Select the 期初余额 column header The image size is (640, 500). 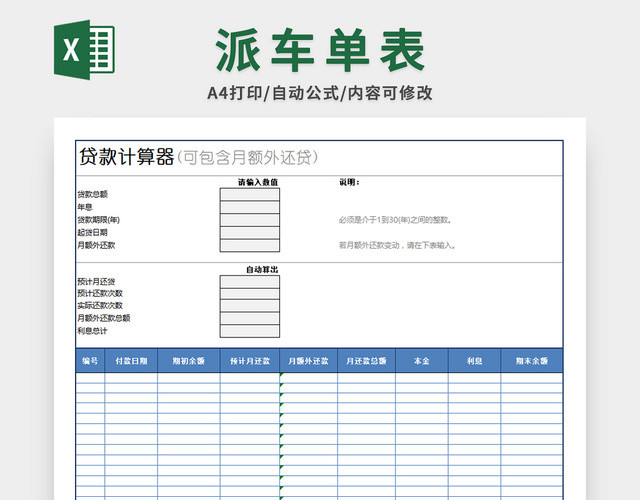(189, 361)
